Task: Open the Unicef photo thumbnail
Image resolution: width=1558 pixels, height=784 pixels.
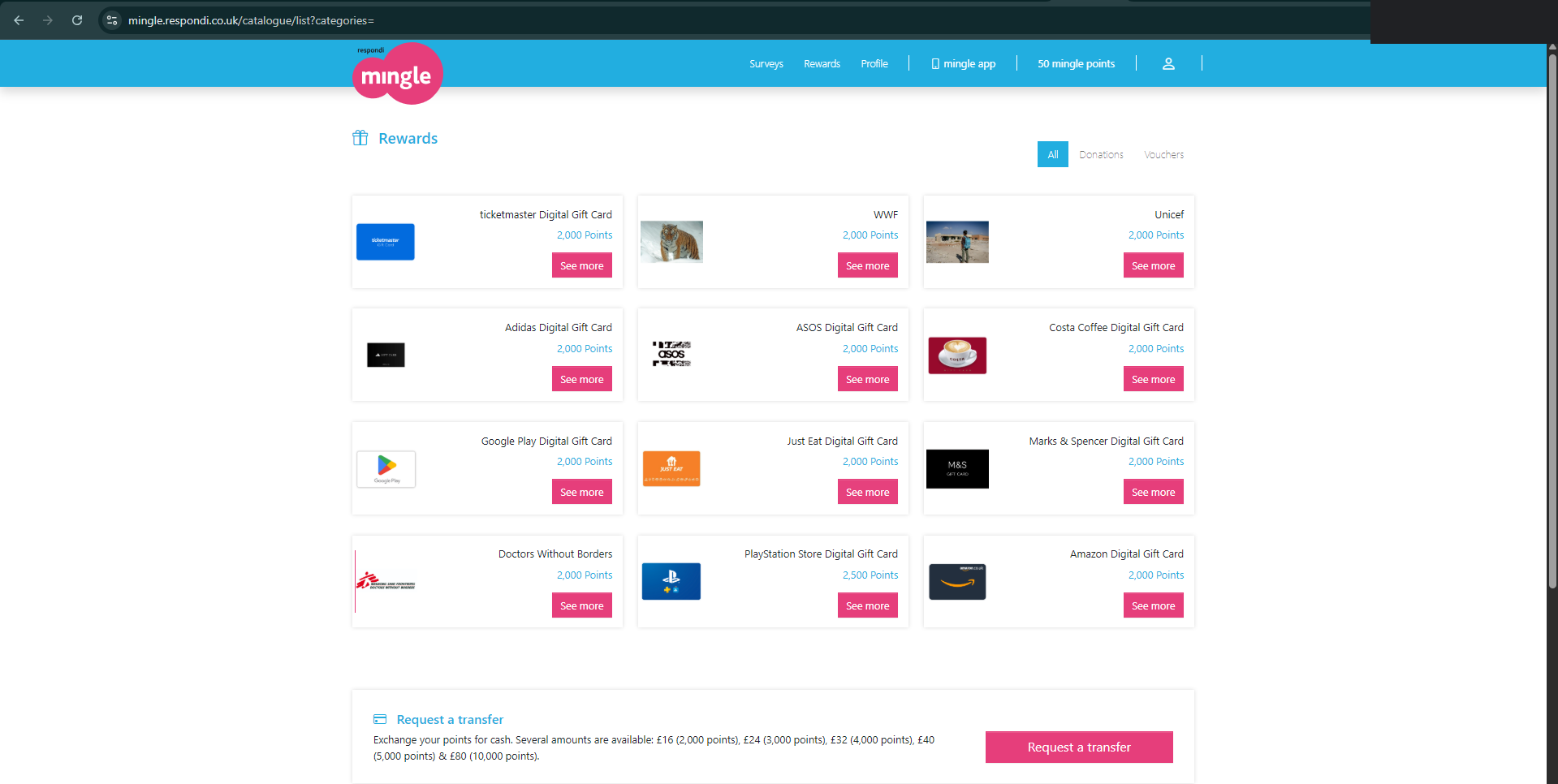Action: 957,242
